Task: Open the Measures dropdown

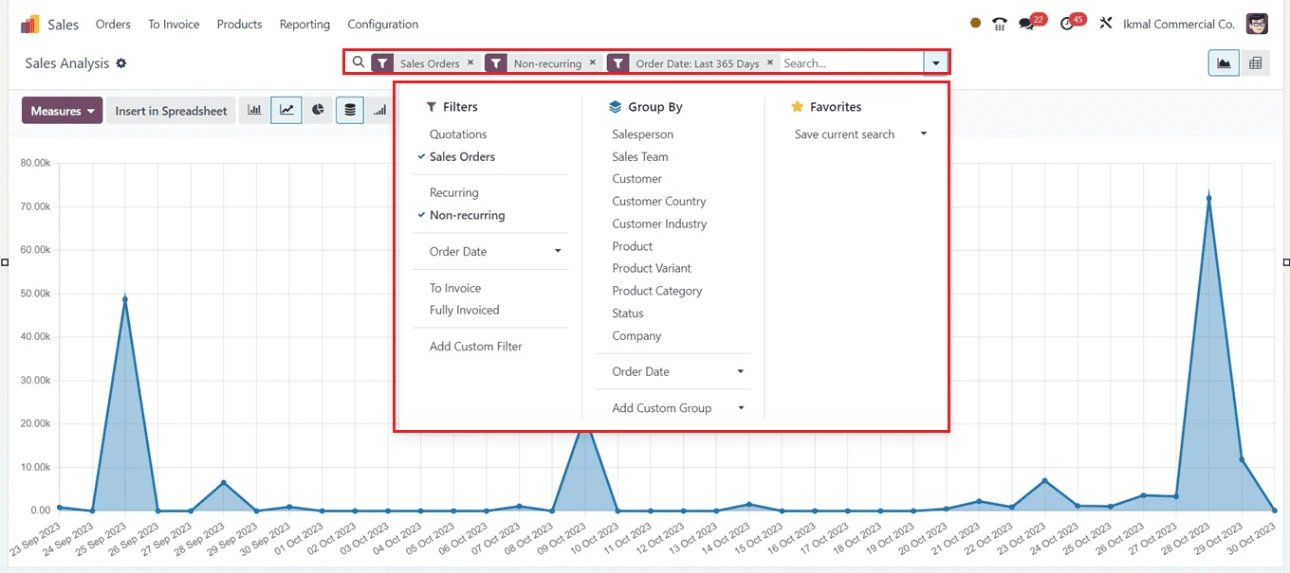Action: point(62,111)
